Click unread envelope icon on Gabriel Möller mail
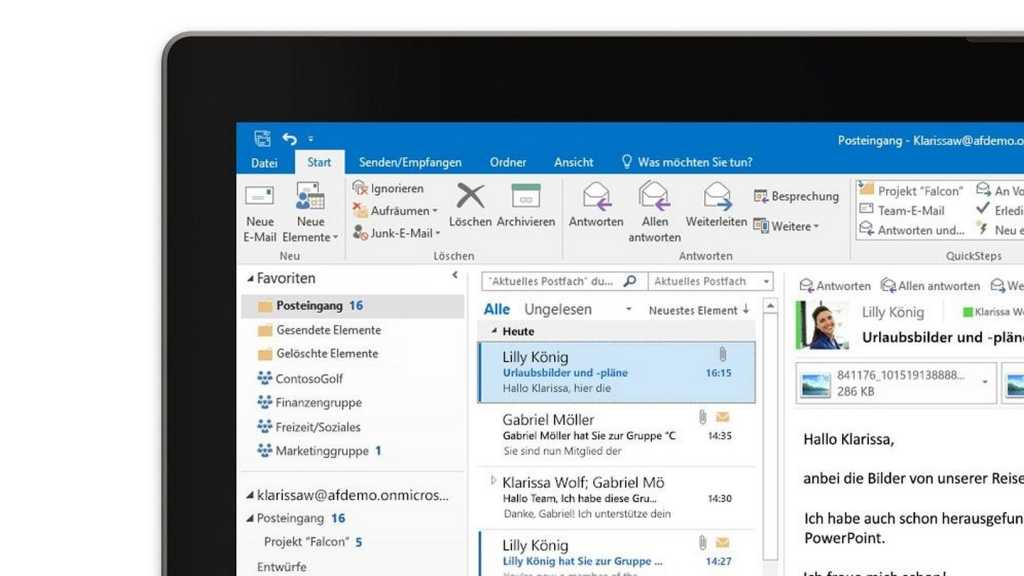 point(722,417)
